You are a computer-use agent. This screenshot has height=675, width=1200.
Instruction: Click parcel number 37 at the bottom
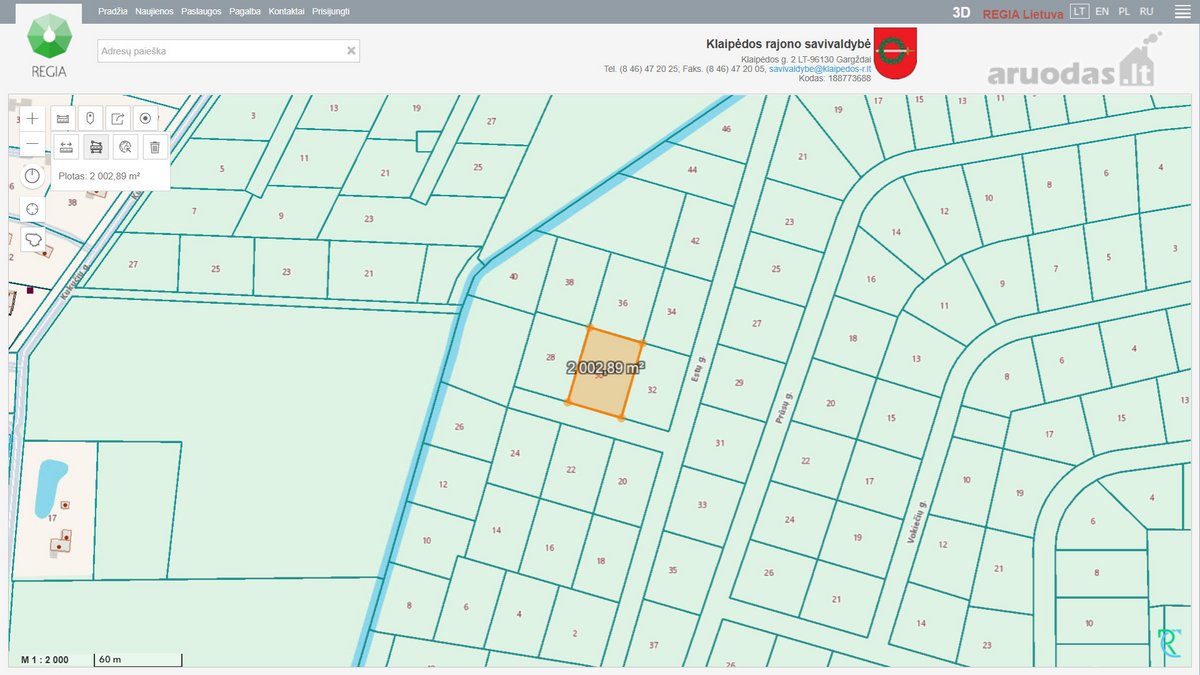point(654,645)
